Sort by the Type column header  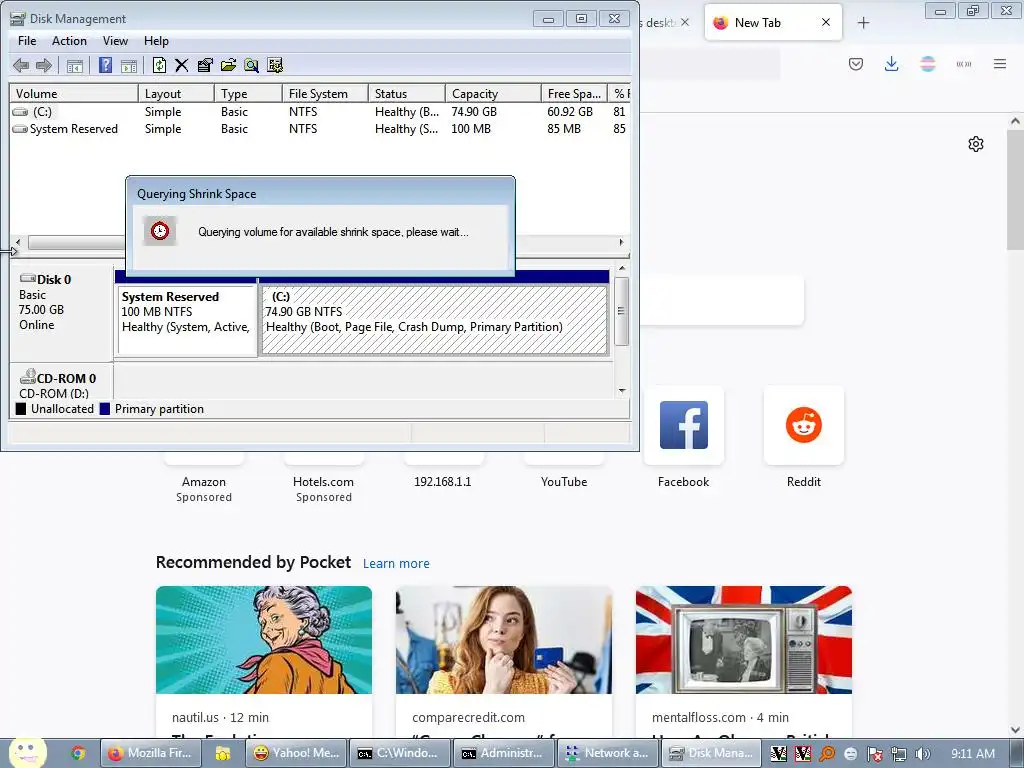point(248,93)
